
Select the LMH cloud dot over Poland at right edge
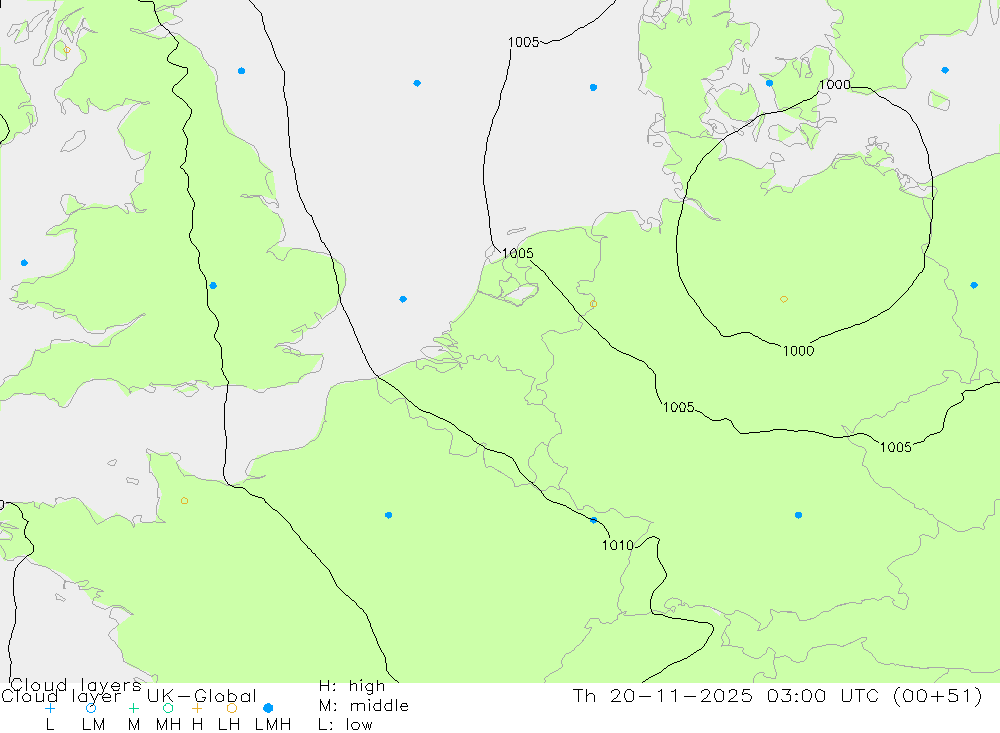[x=974, y=285]
